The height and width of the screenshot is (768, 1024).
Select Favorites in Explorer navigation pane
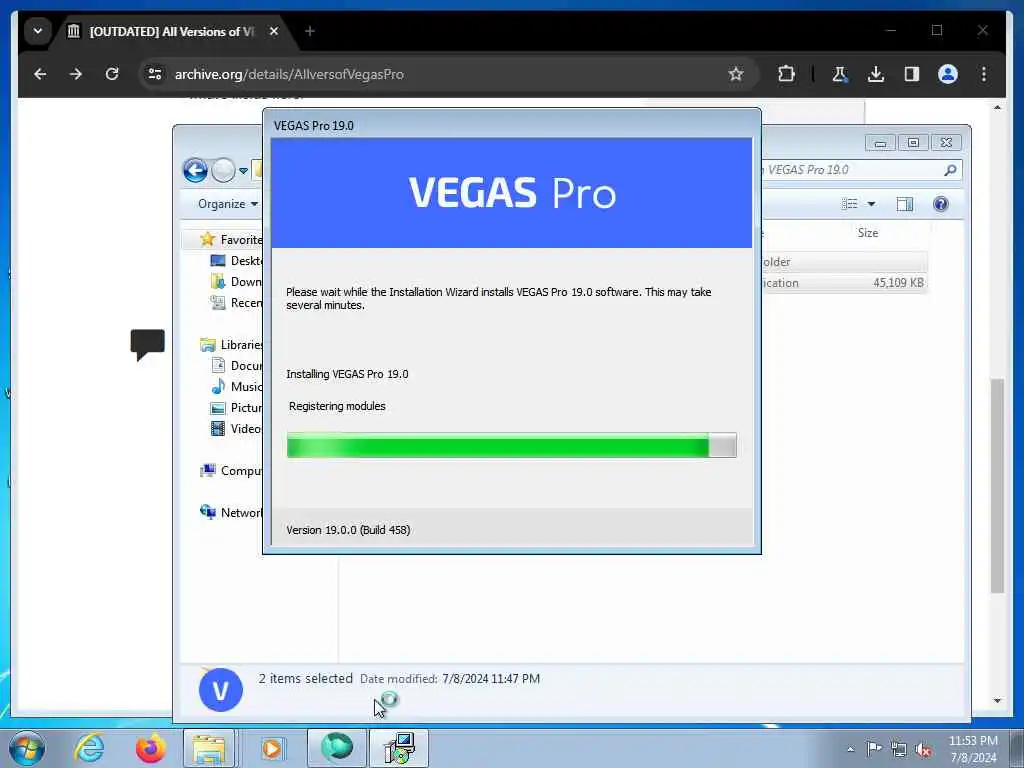231,240
